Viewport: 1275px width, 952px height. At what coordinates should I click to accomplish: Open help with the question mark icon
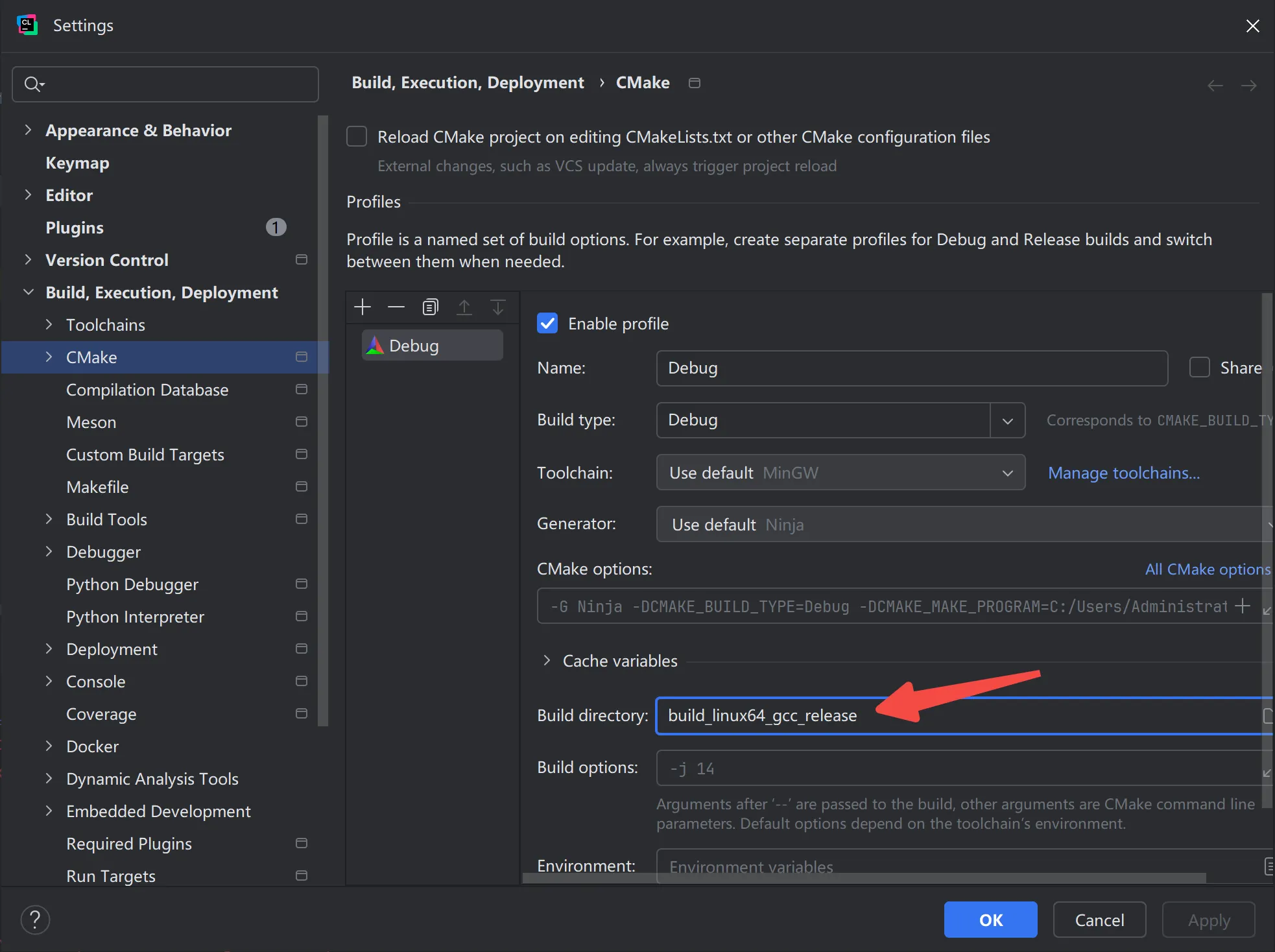click(35, 920)
